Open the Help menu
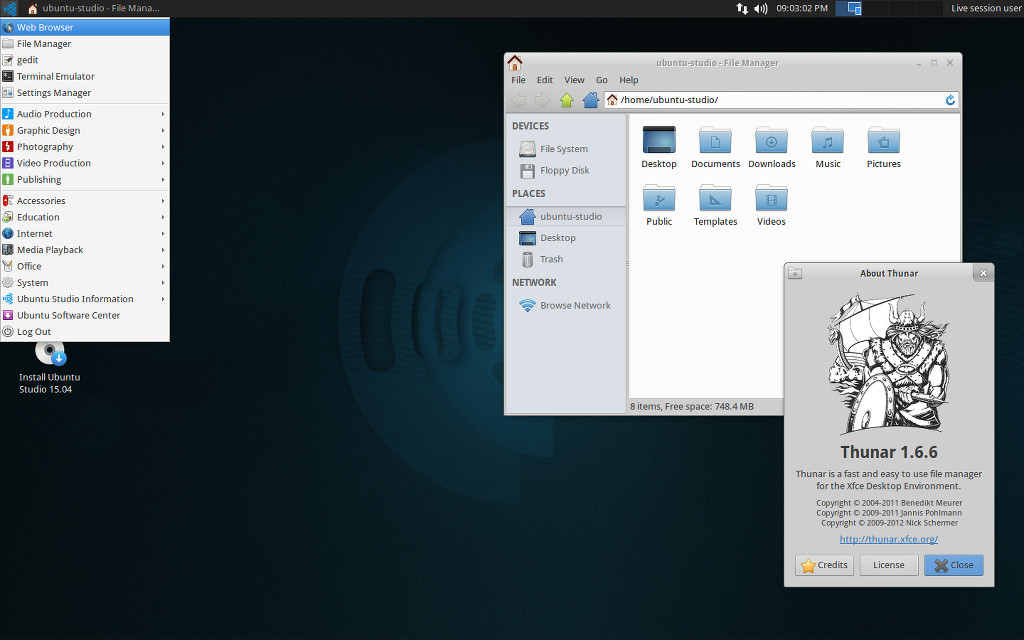The image size is (1024, 640). (x=628, y=80)
